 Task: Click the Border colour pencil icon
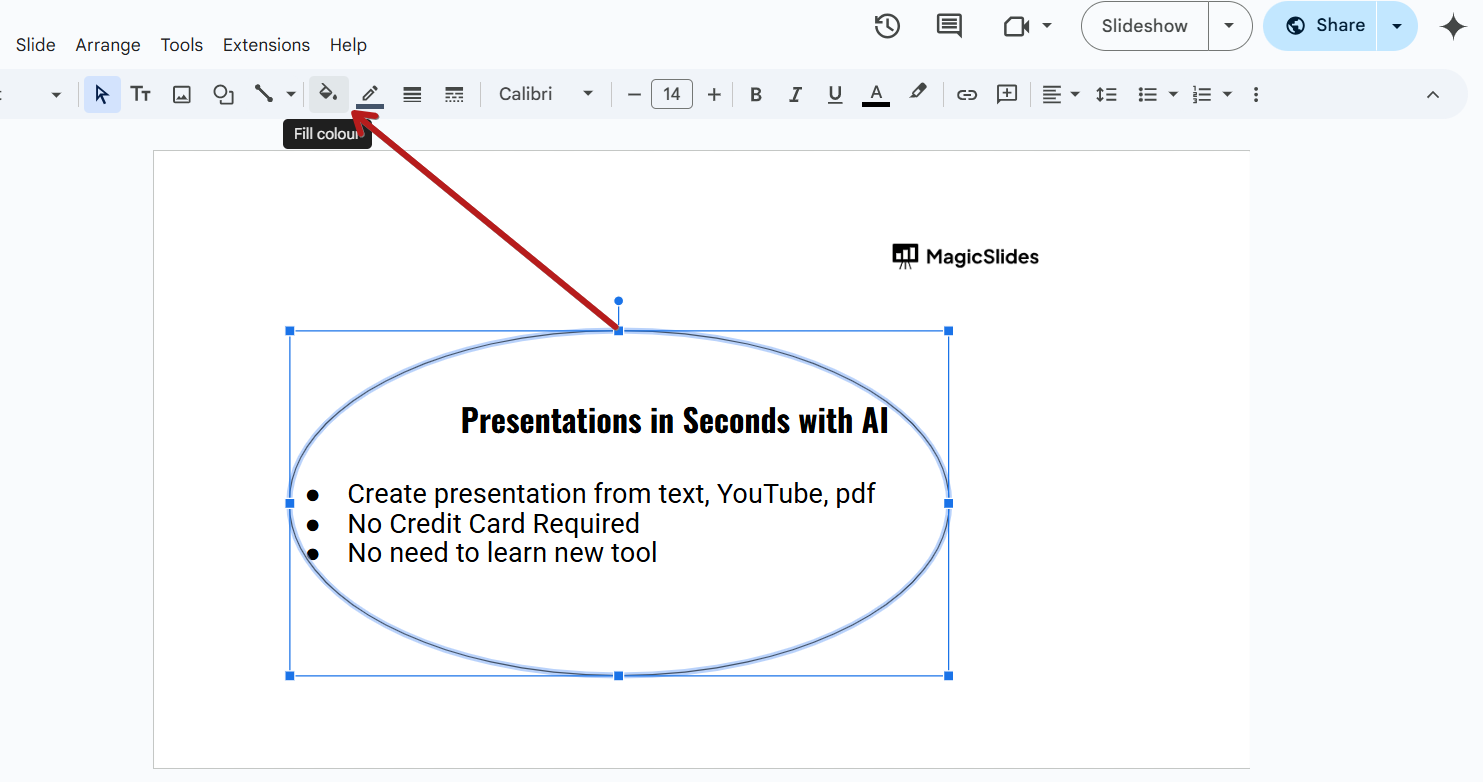pos(370,94)
